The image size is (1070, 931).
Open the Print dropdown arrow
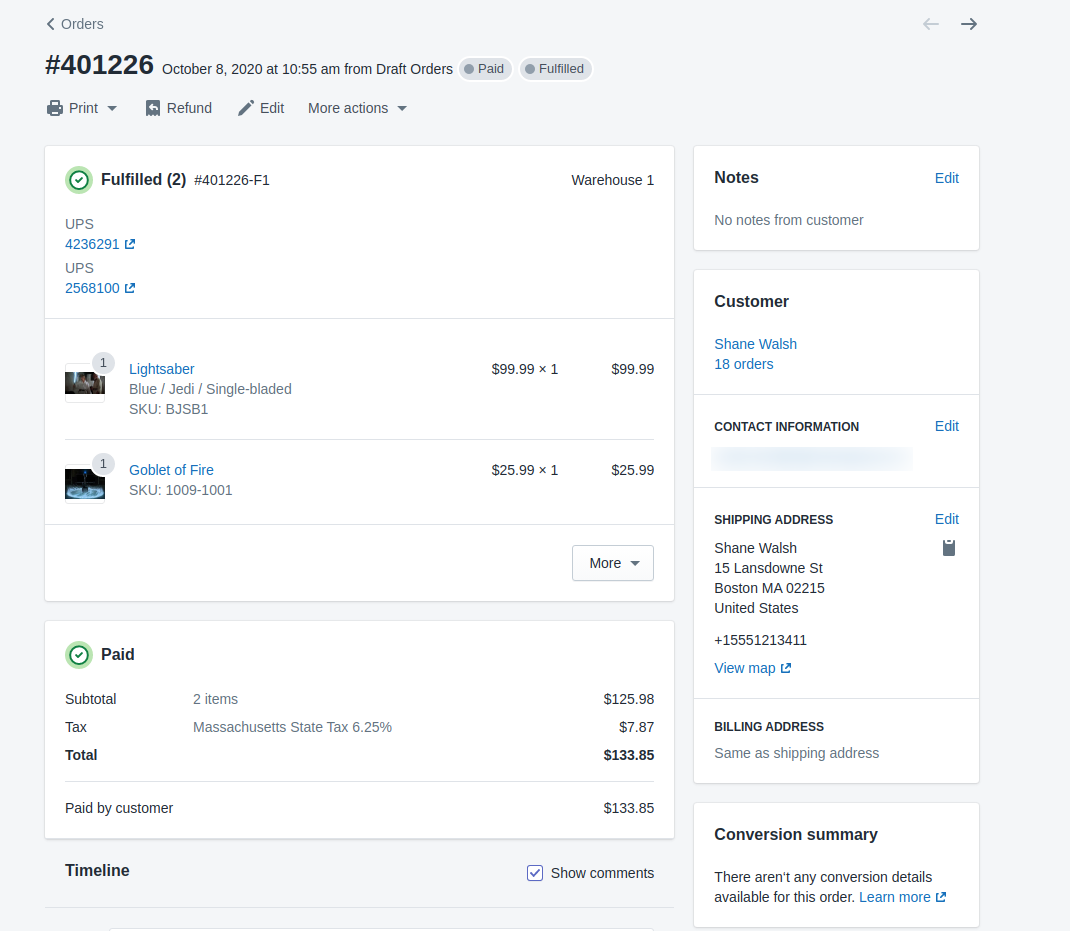pos(111,107)
